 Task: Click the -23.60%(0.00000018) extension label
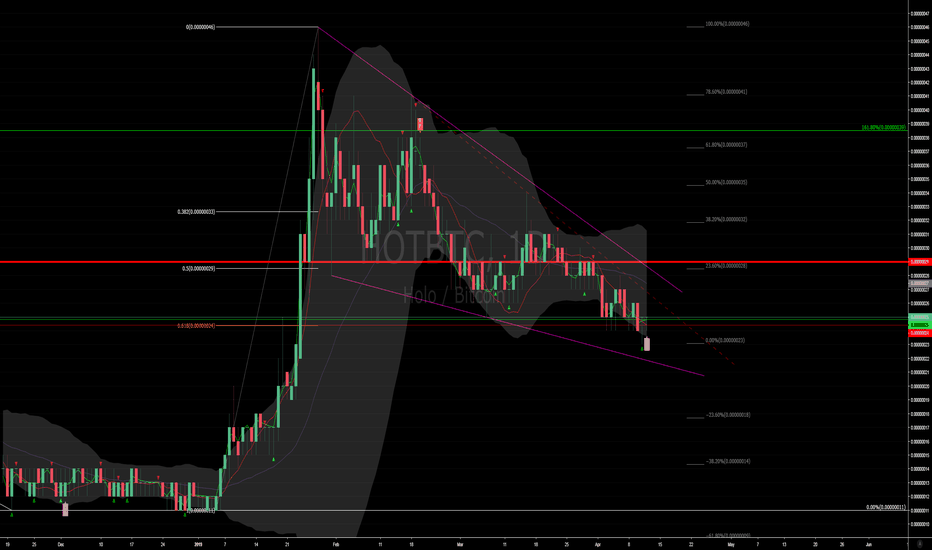tap(727, 415)
